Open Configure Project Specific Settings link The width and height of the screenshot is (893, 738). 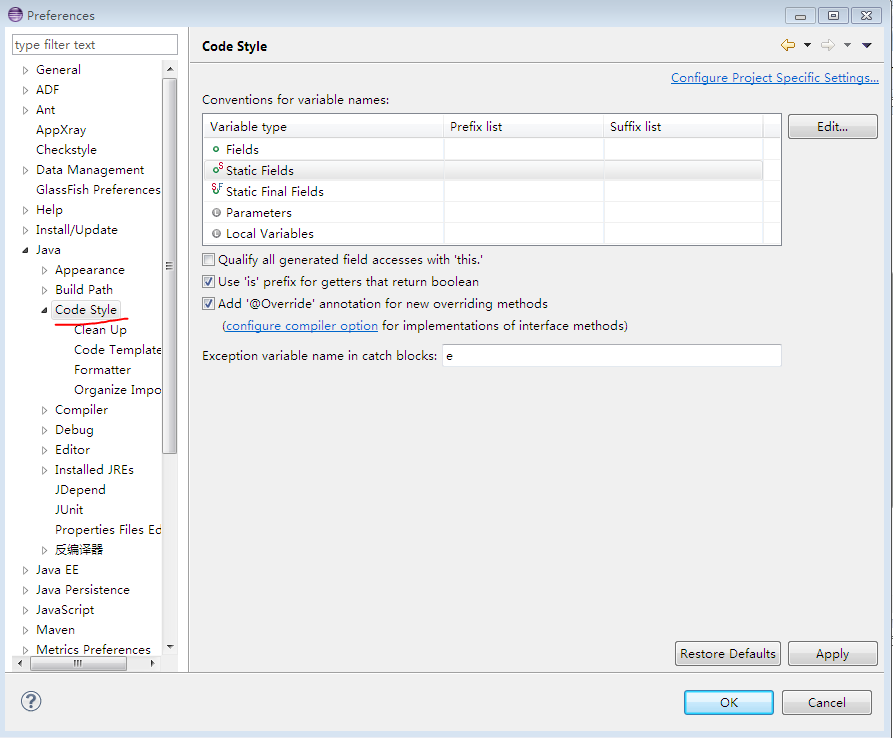pos(775,78)
